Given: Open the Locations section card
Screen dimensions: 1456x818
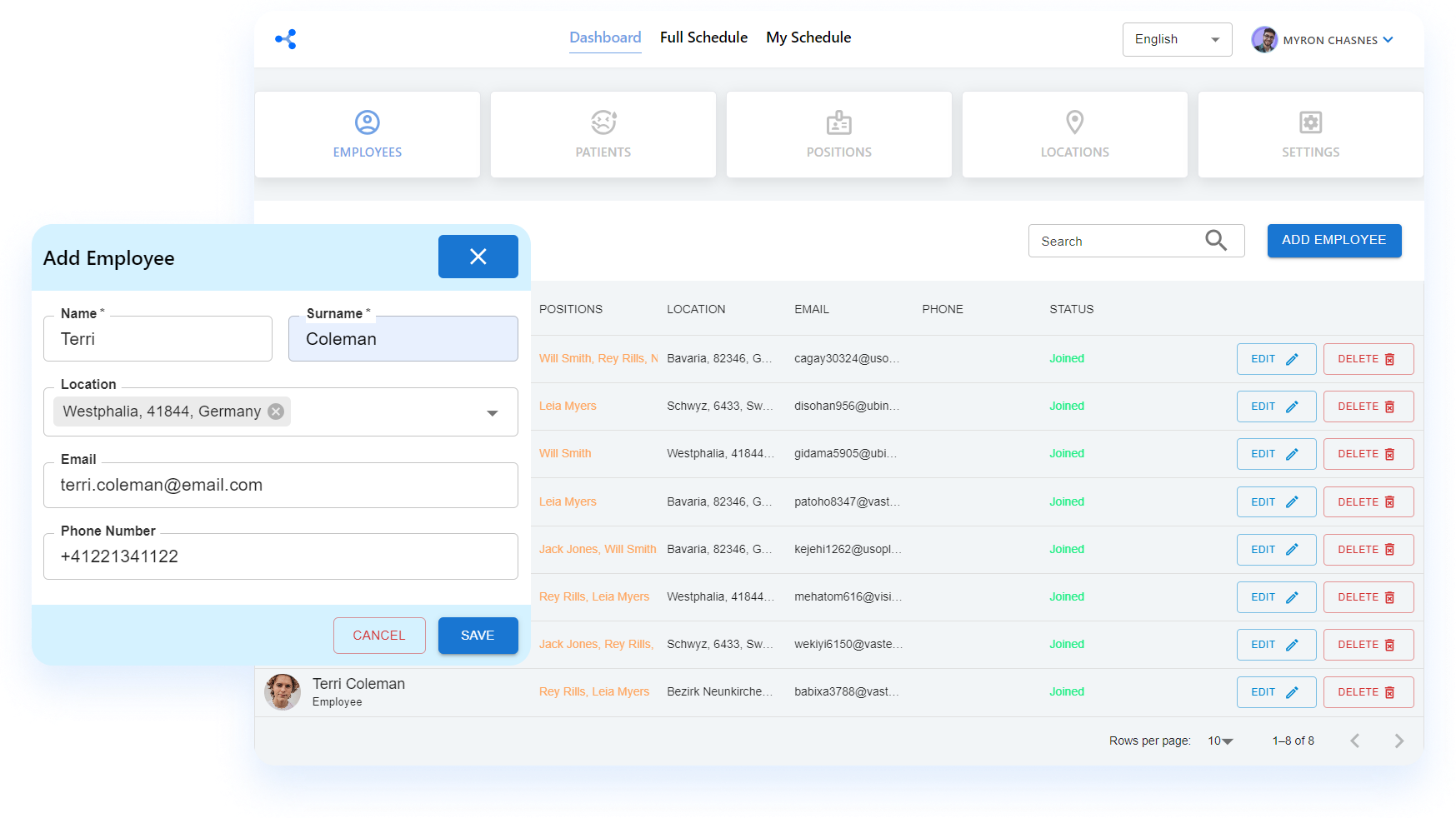Looking at the screenshot, I should click(1074, 134).
